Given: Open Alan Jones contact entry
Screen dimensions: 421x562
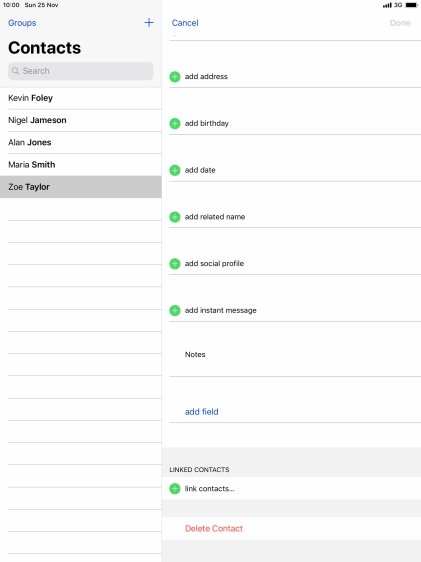Looking at the screenshot, I should pos(81,143).
